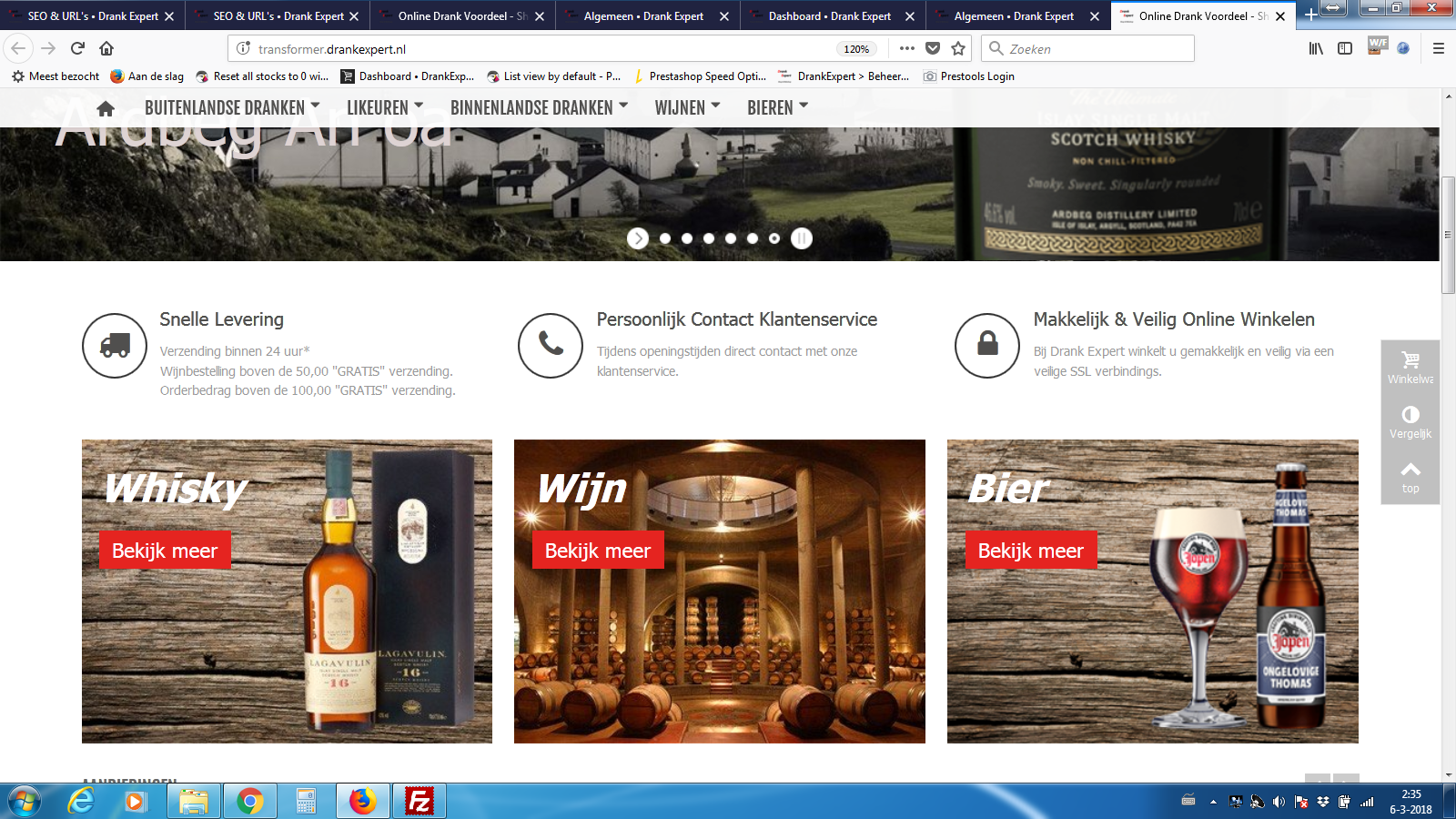Click the top arrow to scroll up
Screen dimensions: 1456x819
pyautogui.click(x=1410, y=476)
